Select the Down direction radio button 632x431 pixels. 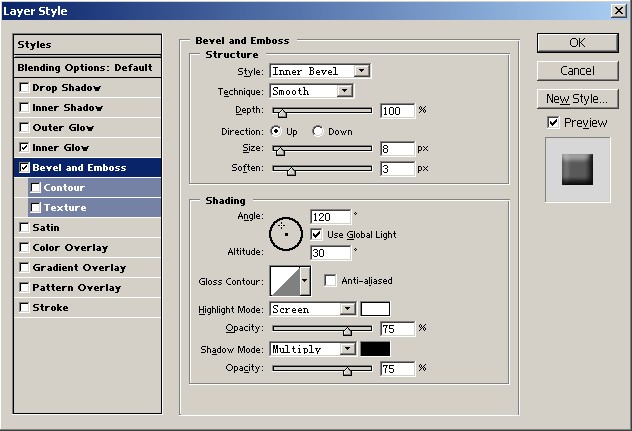(x=318, y=131)
